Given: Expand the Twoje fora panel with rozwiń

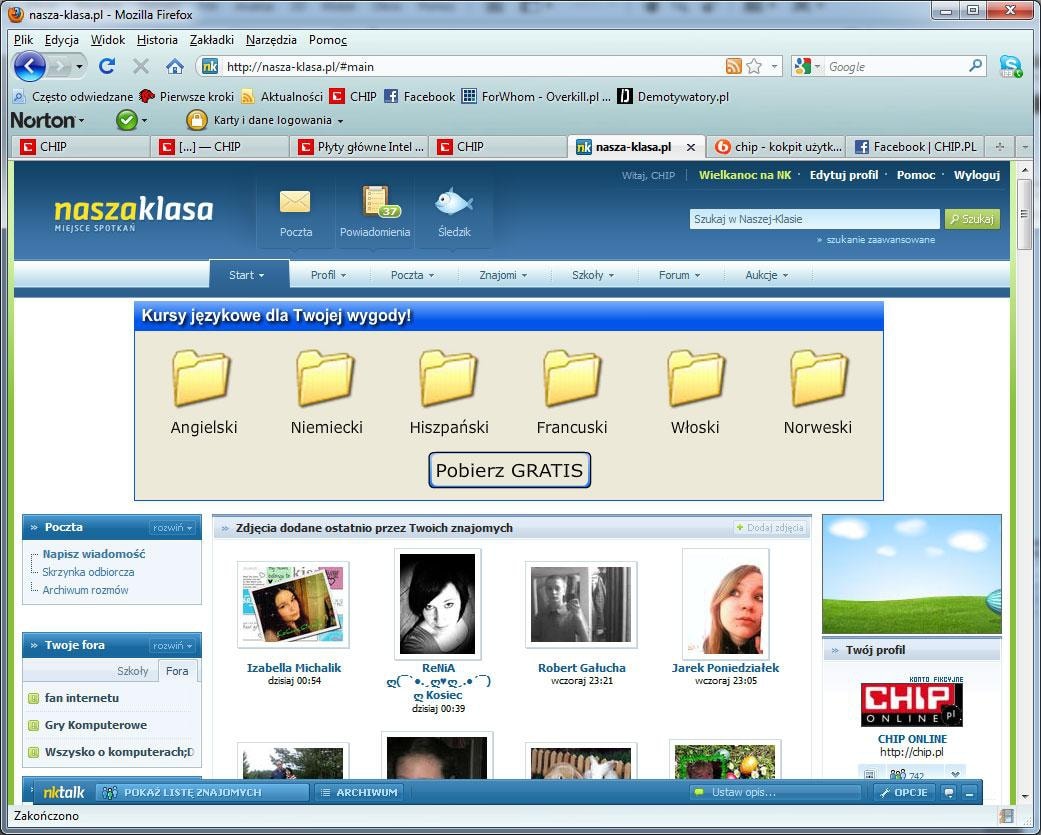Looking at the screenshot, I should click(173, 646).
